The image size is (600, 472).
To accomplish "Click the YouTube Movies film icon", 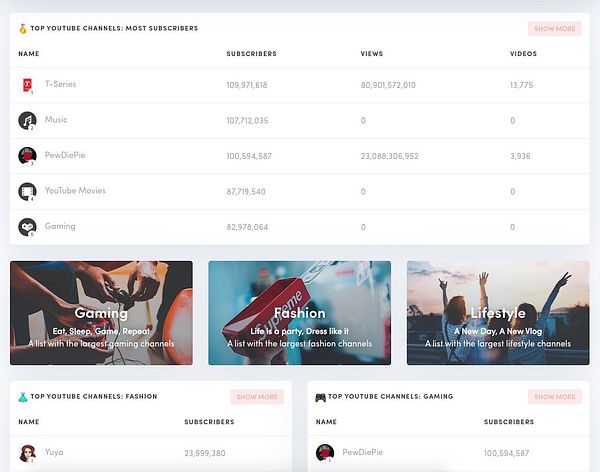I will point(27,191).
